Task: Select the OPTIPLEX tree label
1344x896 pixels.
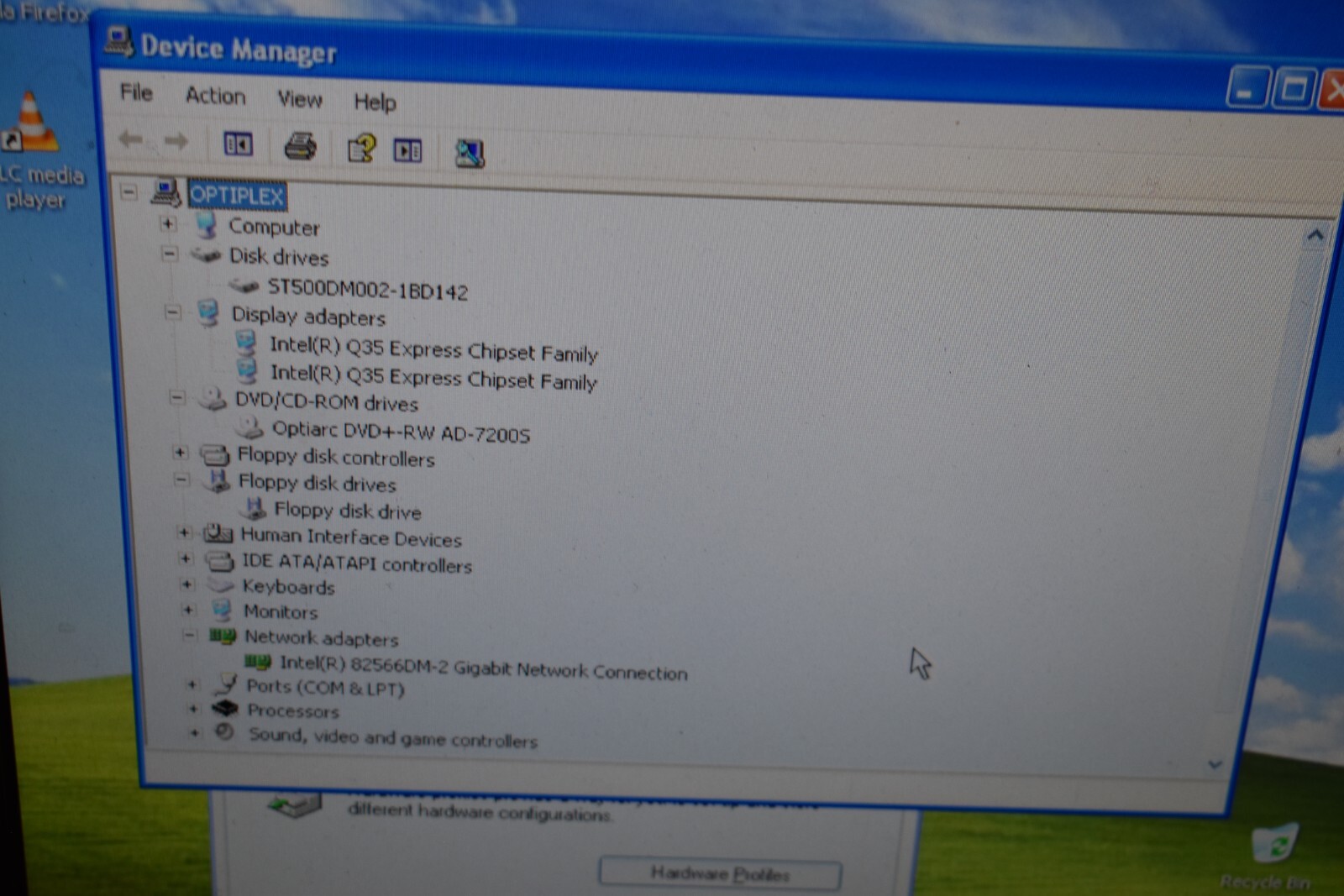Action: coord(237,196)
